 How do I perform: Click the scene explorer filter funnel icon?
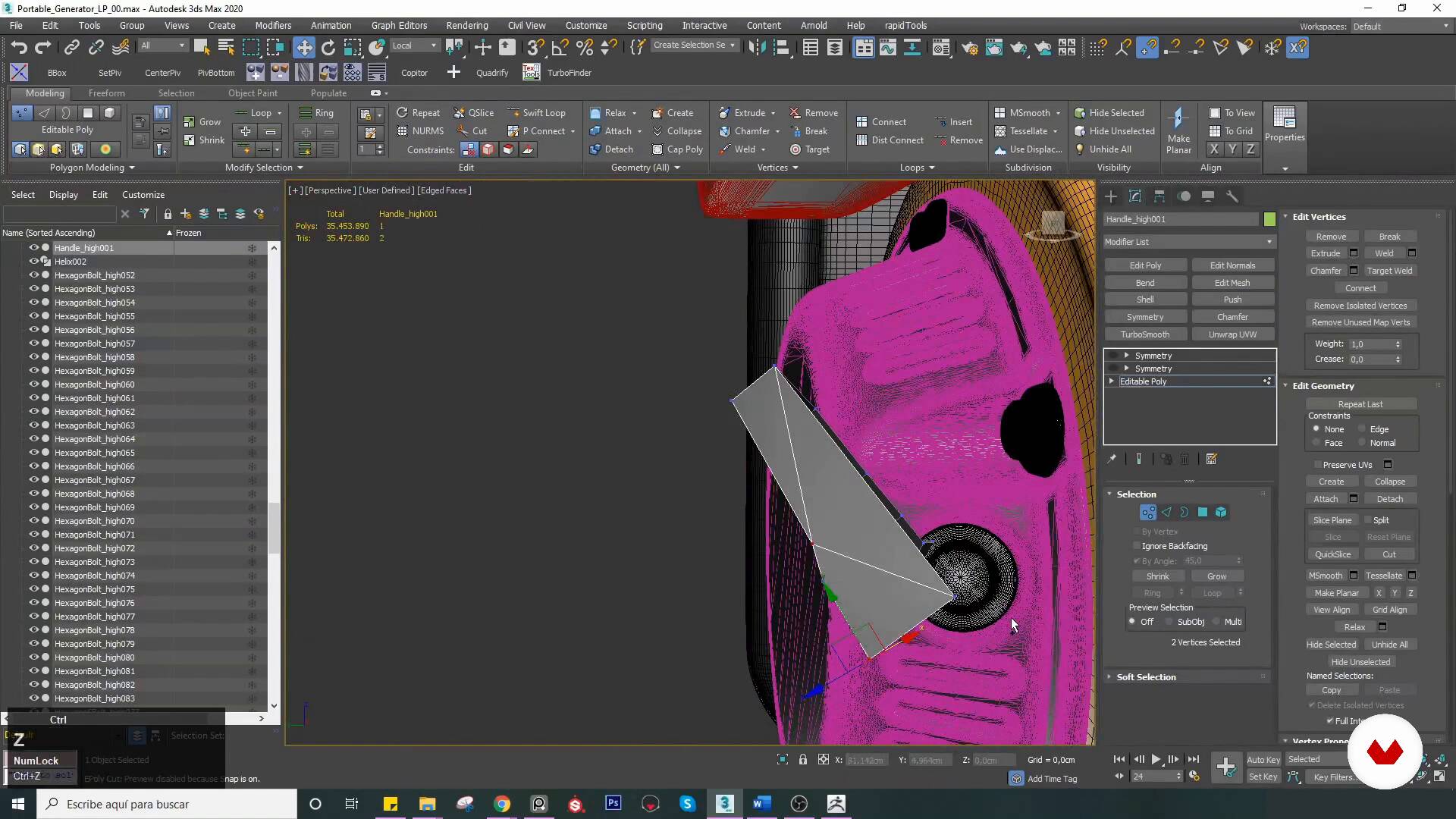tap(144, 214)
